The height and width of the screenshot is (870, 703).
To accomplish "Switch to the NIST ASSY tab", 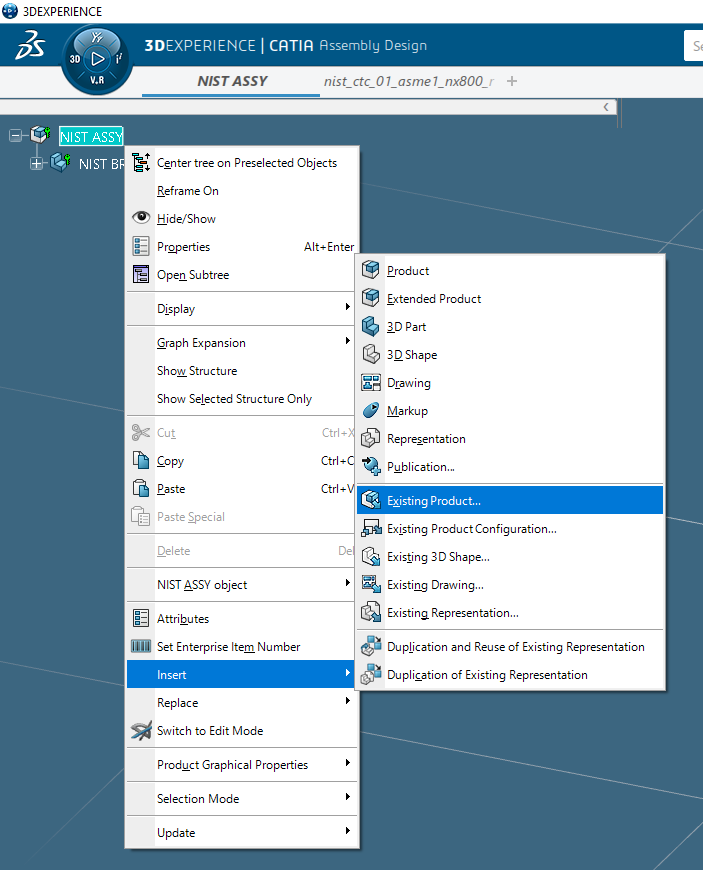I will 232,82.
